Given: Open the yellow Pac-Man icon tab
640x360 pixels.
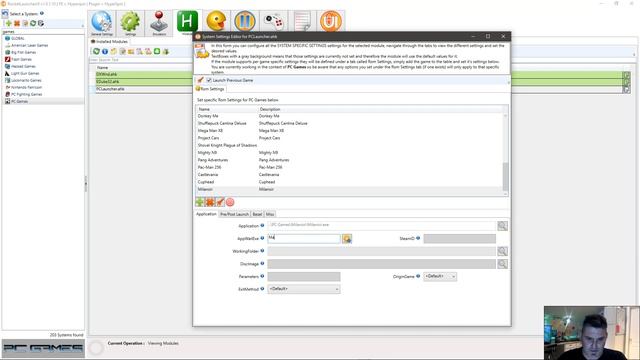Looking at the screenshot, I should pyautogui.click(x=216, y=21).
